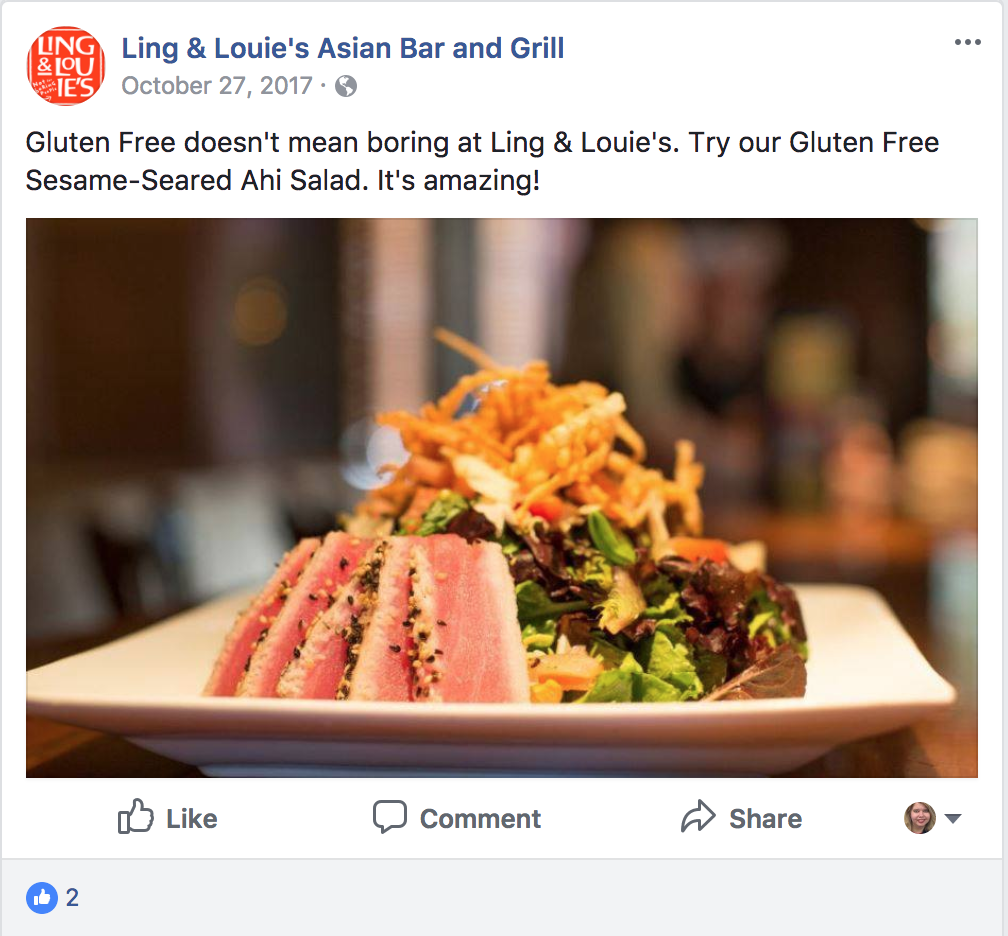
Task: Click the Gluten Free post caption text
Action: coord(482,161)
